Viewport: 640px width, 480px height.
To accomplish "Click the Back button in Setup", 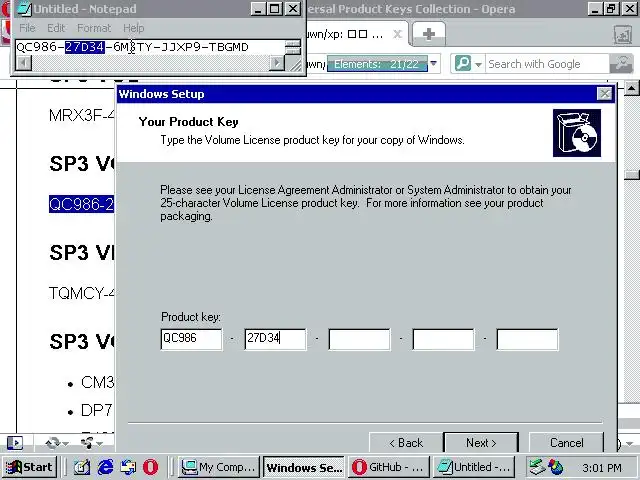I will click(x=406, y=442).
